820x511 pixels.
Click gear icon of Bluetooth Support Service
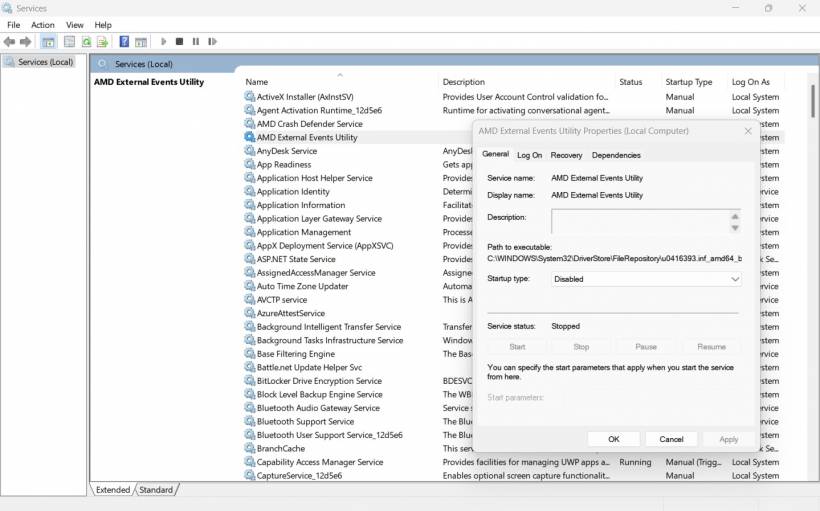[249, 421]
